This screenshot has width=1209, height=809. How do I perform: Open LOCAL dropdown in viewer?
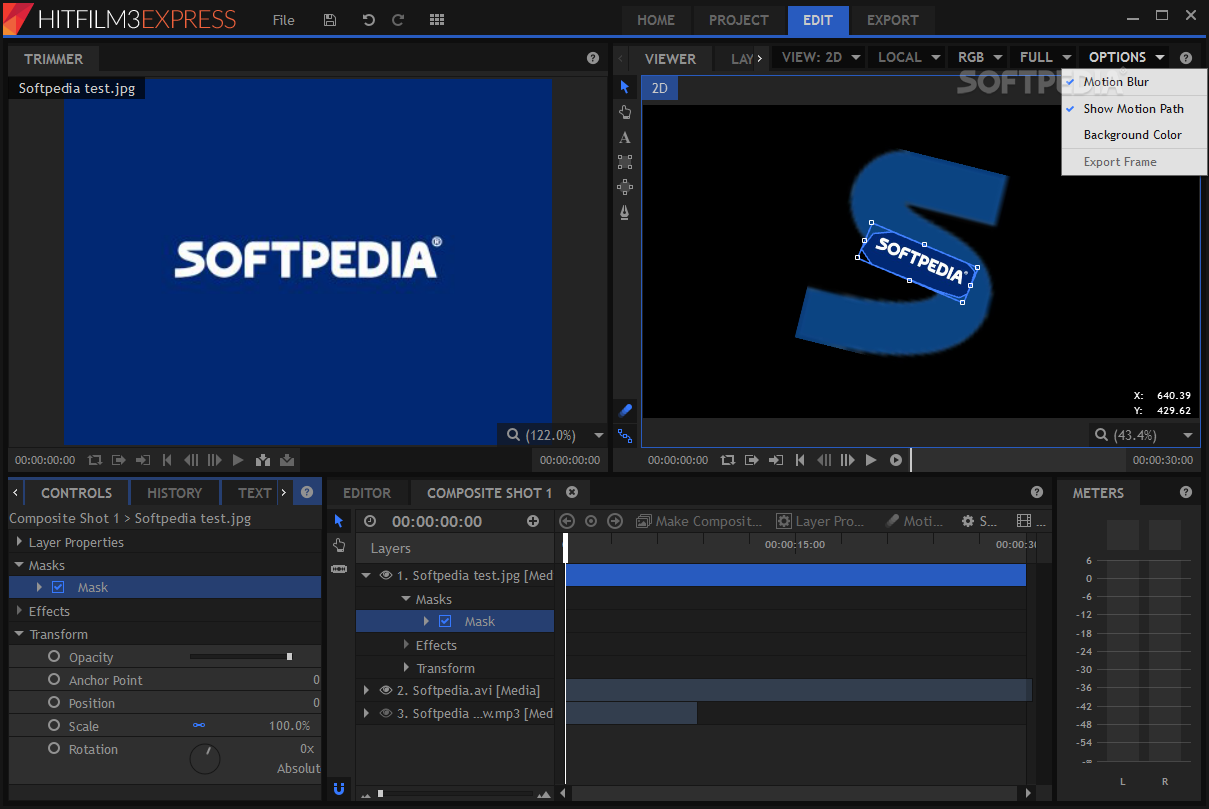(x=908, y=57)
